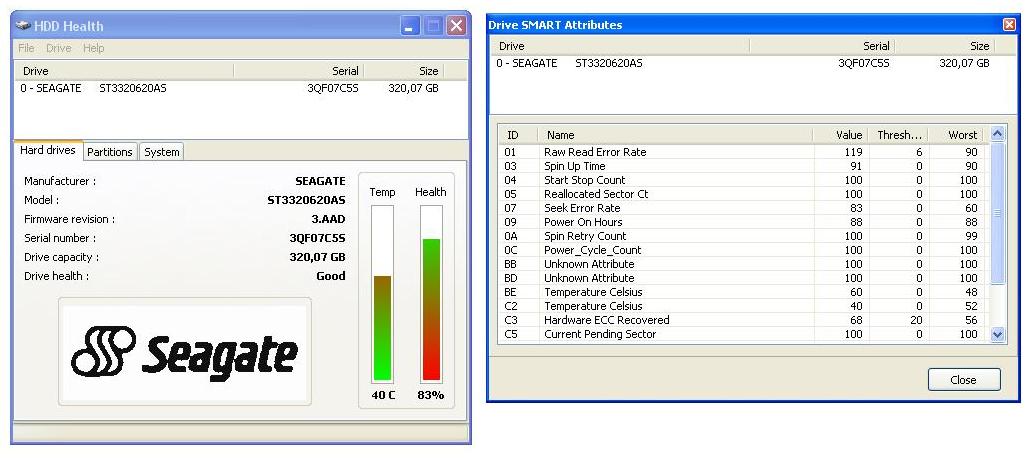The height and width of the screenshot is (462, 1030).
Task: Minimize the HDD Health window
Action: click(x=410, y=26)
